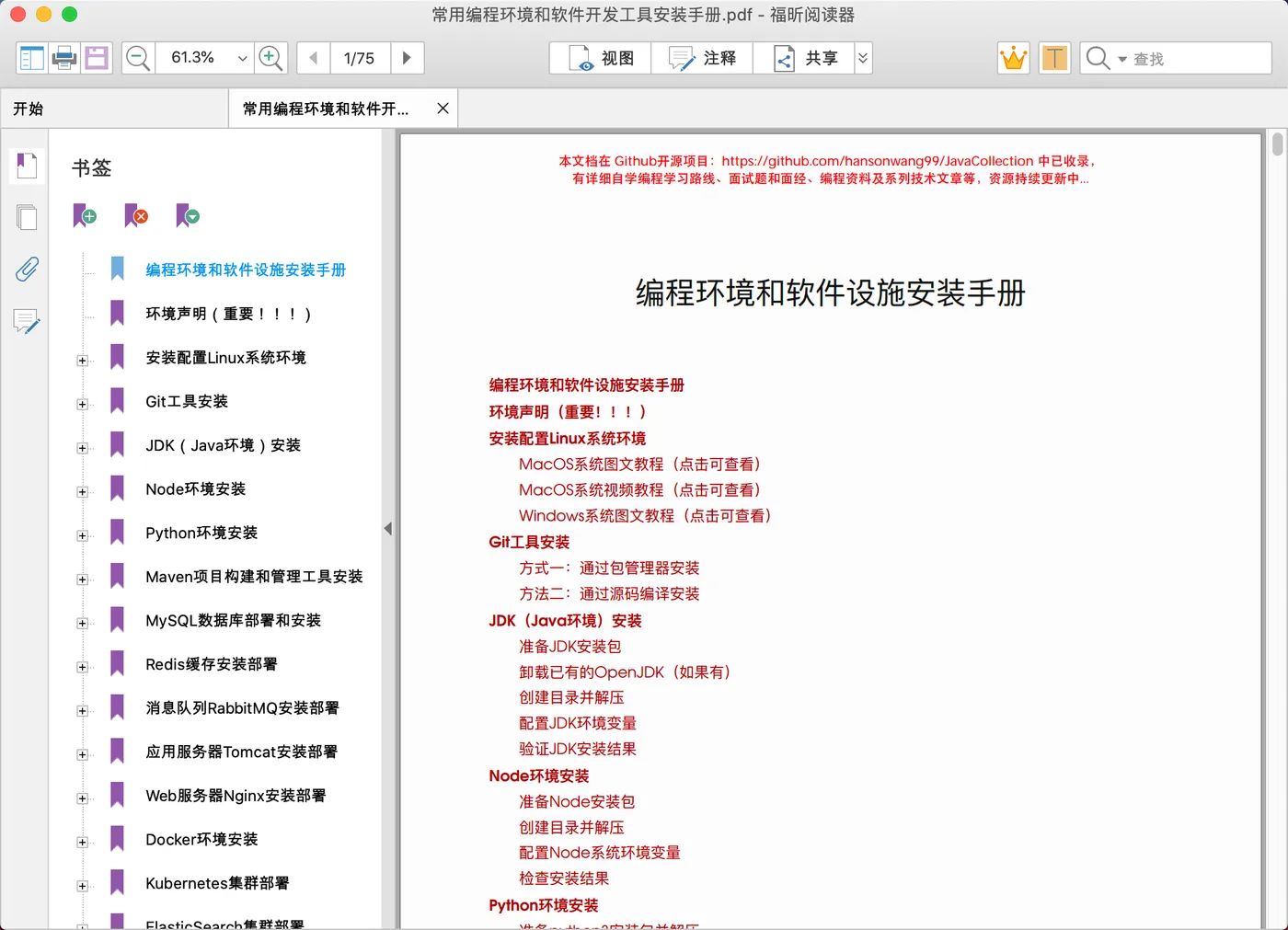
Task: Select the Docker环境安装 bookmark label
Action: point(201,839)
